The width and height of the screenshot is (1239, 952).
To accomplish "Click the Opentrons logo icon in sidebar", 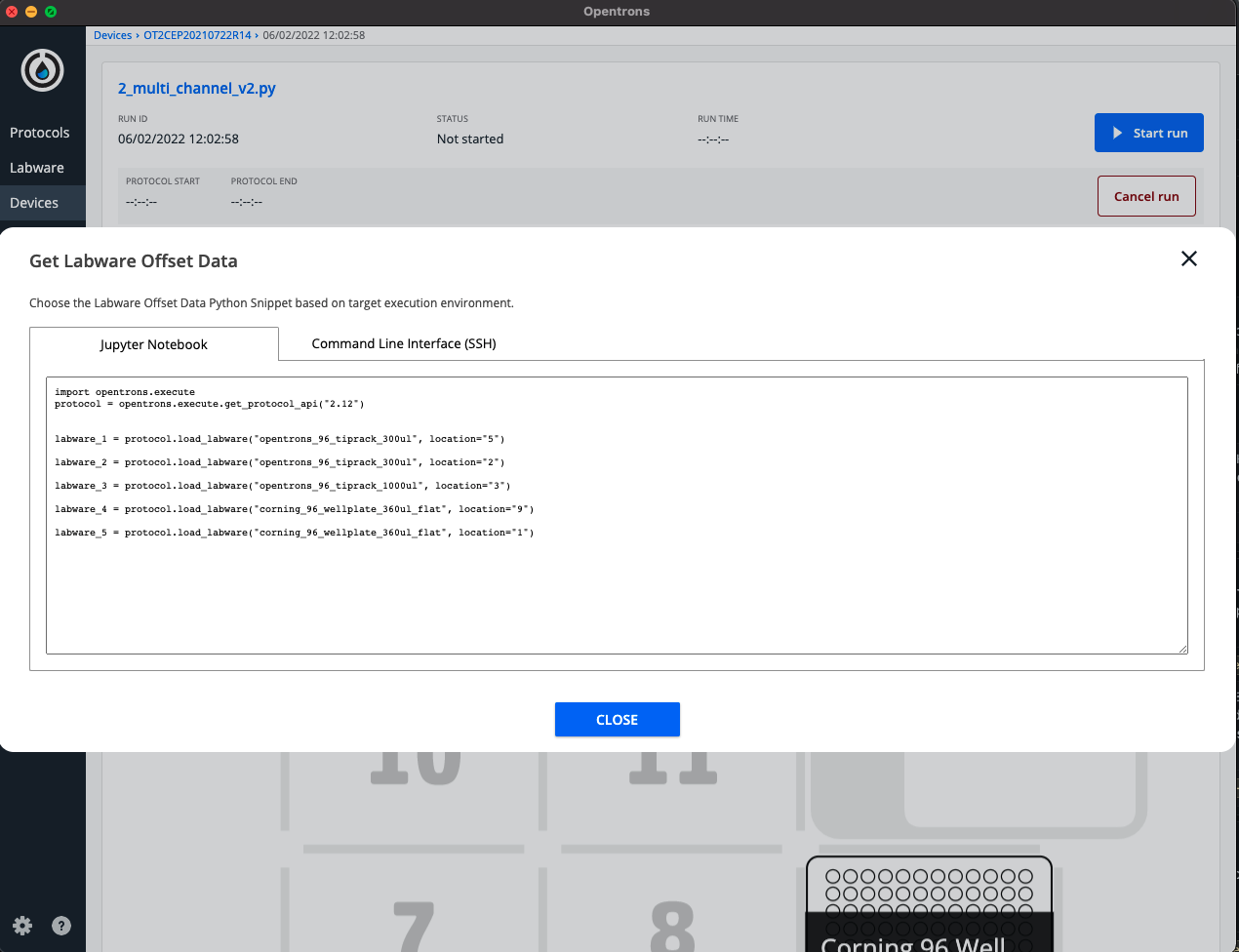I will coord(43,70).
